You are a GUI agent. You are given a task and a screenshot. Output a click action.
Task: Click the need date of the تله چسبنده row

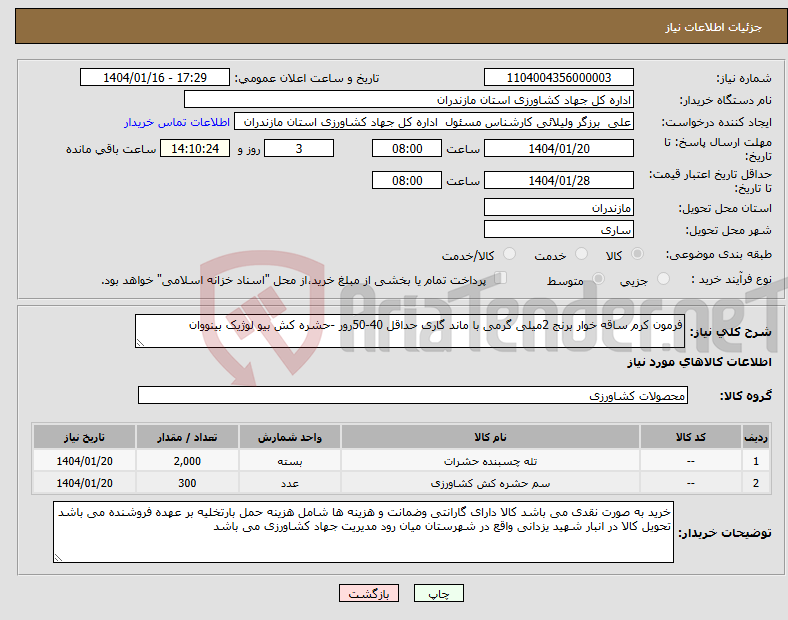point(84,461)
